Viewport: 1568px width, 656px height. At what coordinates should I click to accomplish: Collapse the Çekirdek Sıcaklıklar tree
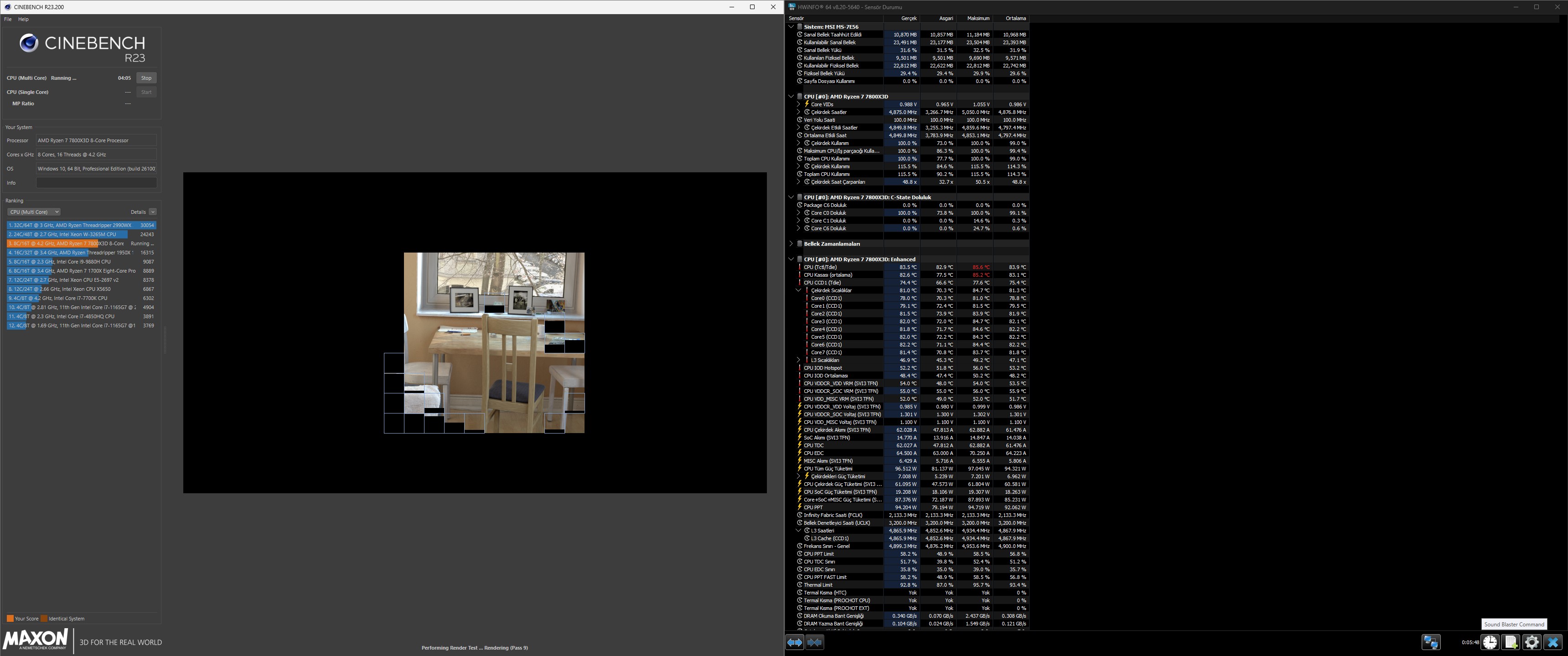[799, 290]
